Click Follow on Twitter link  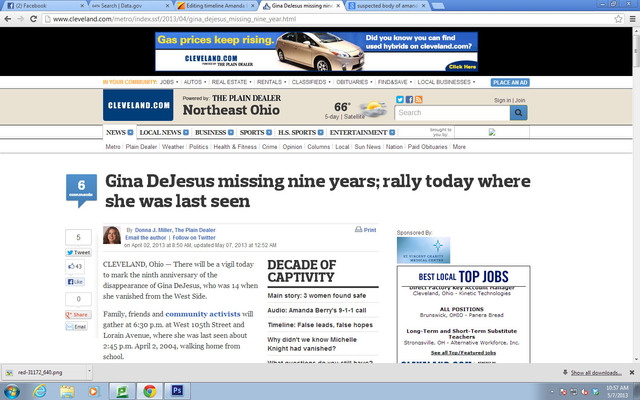pos(194,238)
